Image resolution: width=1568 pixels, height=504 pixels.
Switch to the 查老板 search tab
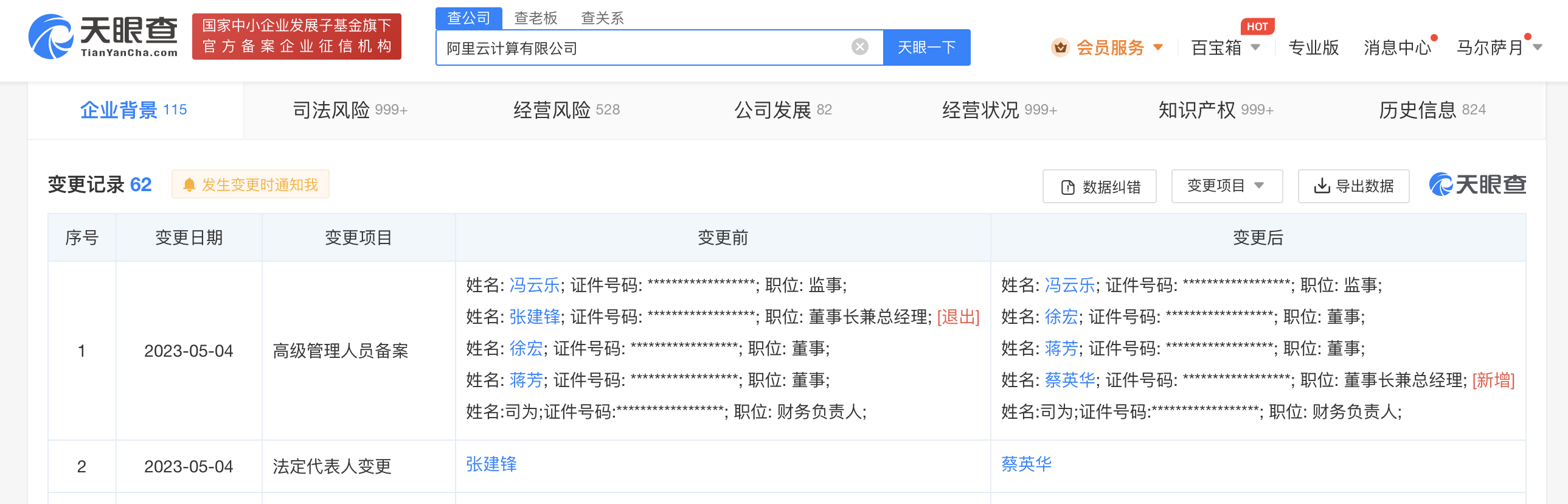pyautogui.click(x=536, y=18)
